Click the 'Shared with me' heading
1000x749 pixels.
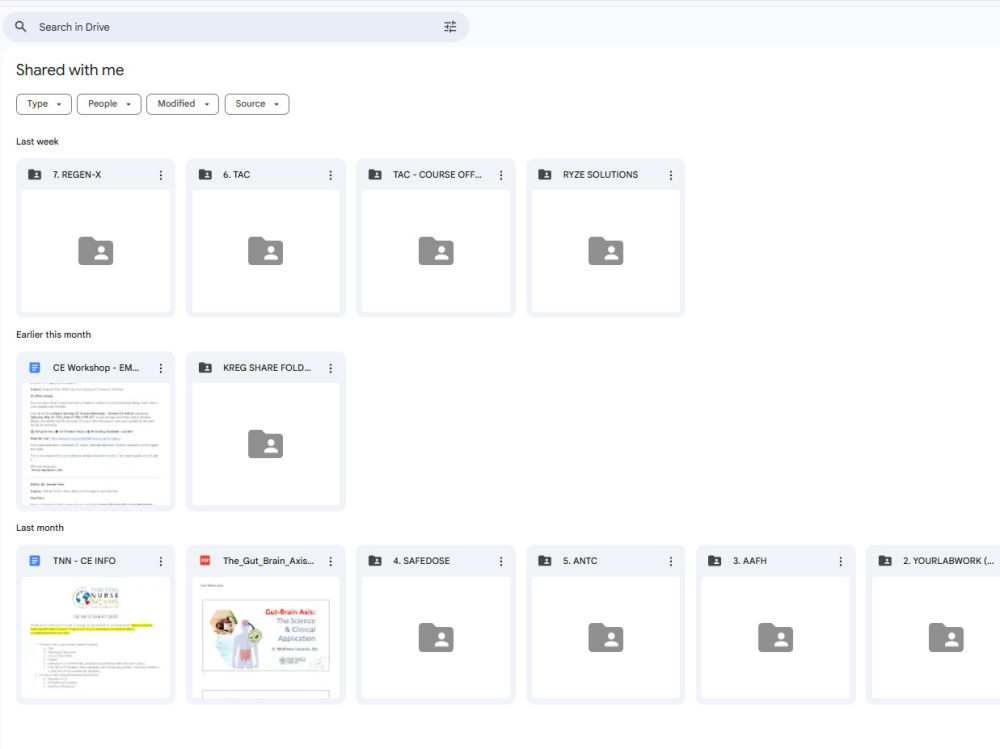coord(70,70)
